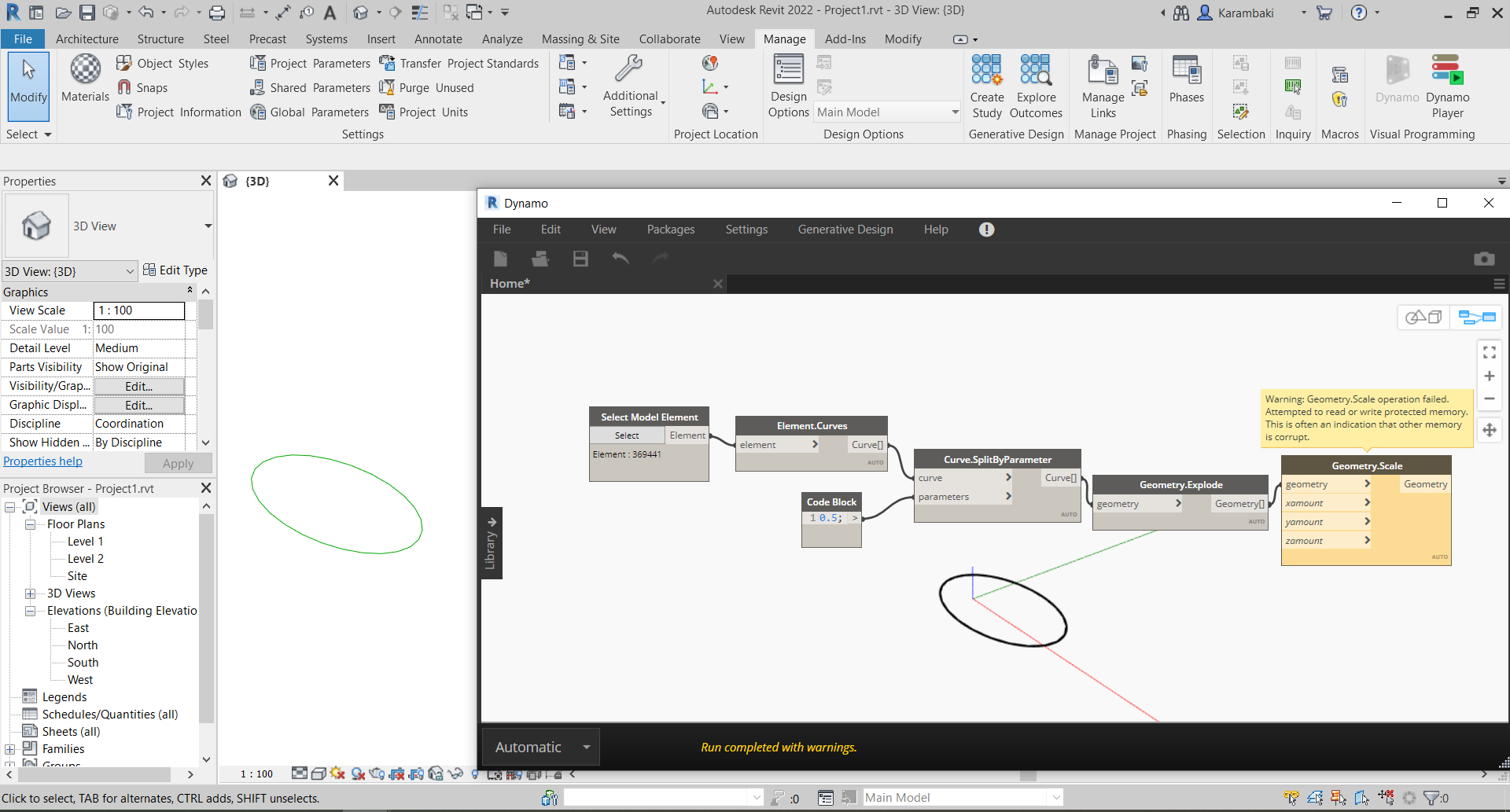Viewport: 1510px width, 812px height.
Task: Collapse the Floor Plans branch in Project Browser
Action: pos(31,524)
